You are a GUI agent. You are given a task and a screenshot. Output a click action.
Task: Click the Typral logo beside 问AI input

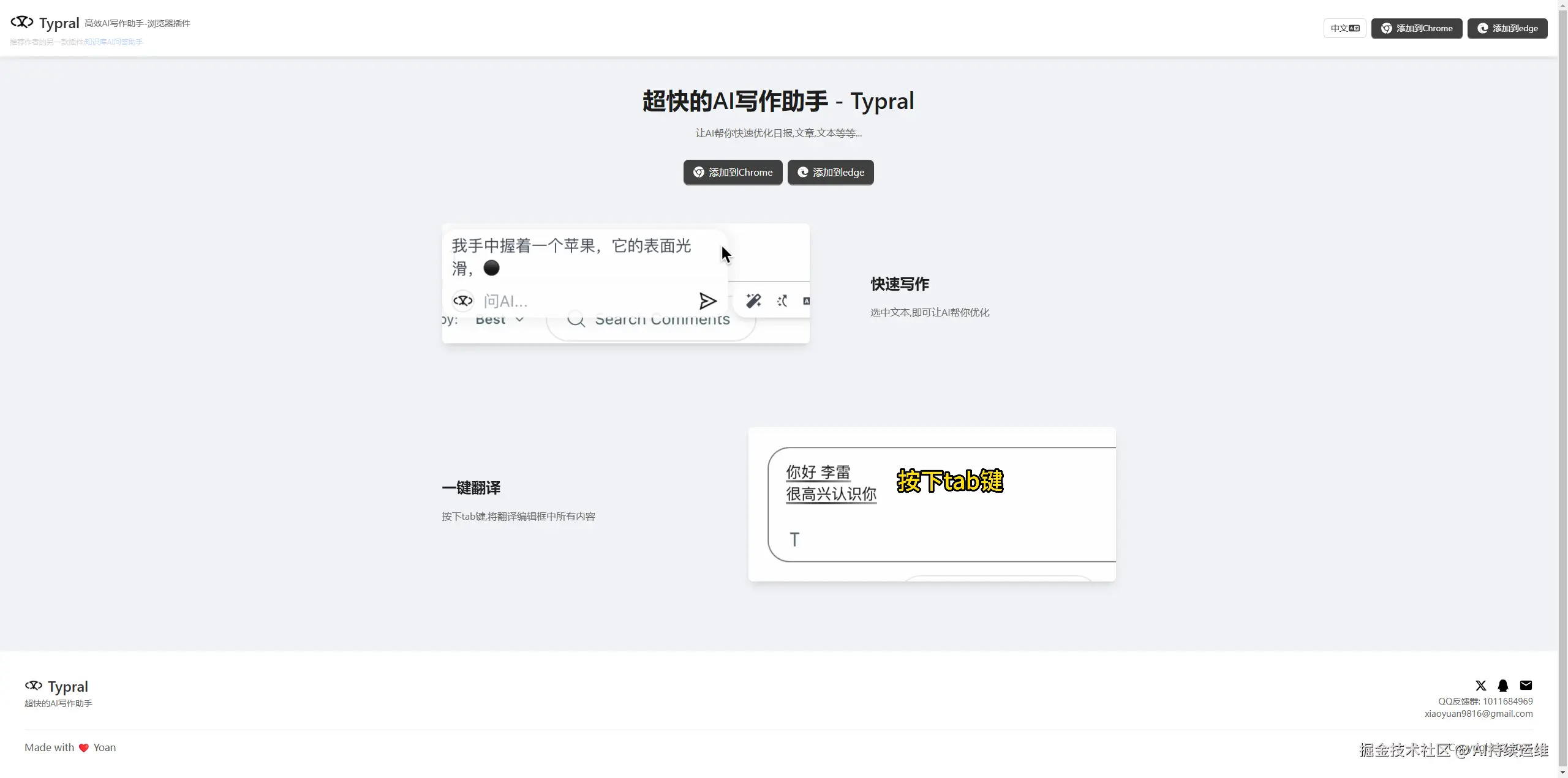[463, 301]
